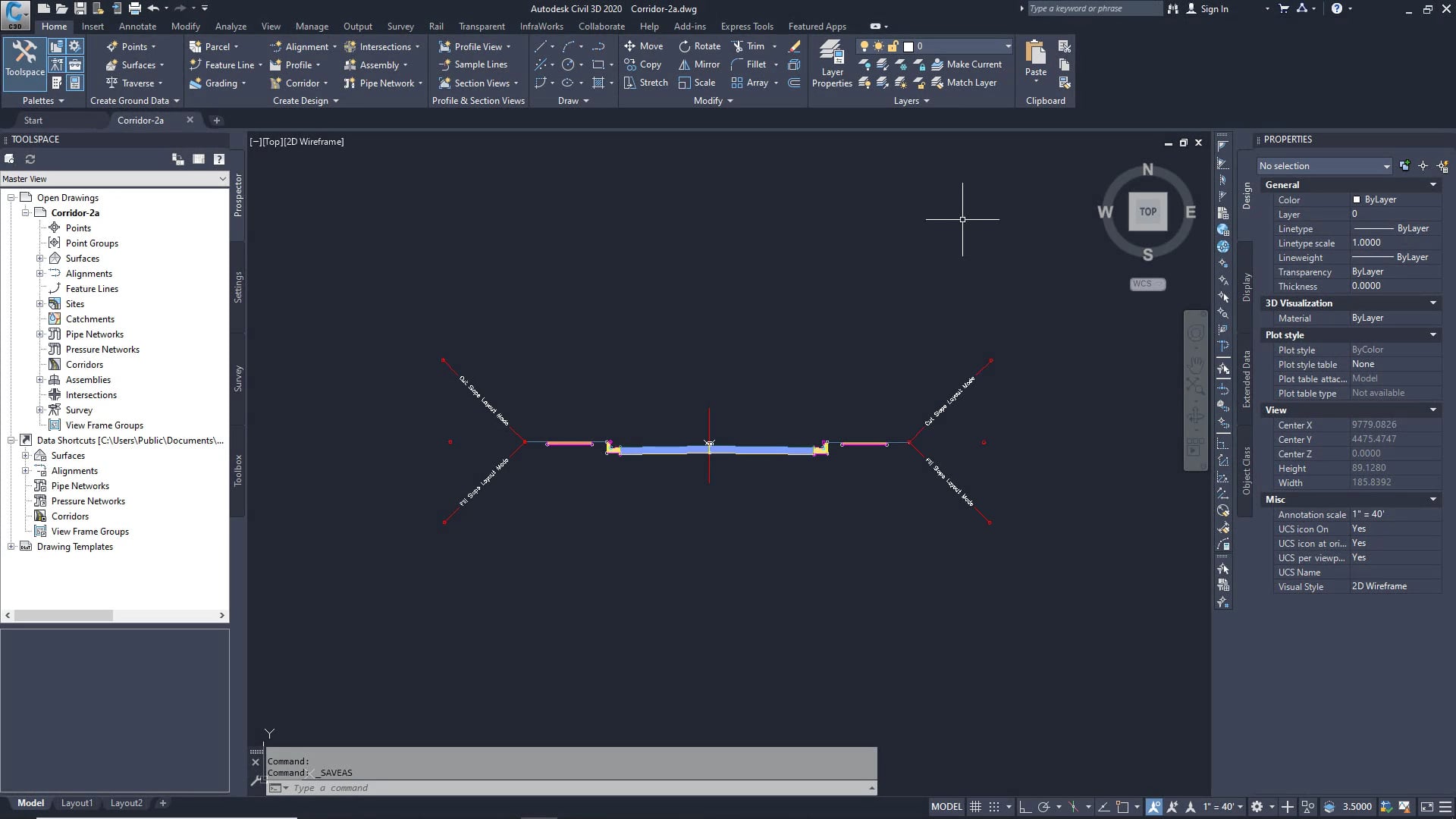This screenshot has height=819, width=1456.
Task: Select the Move tool in Modify panel
Action: 644,45
